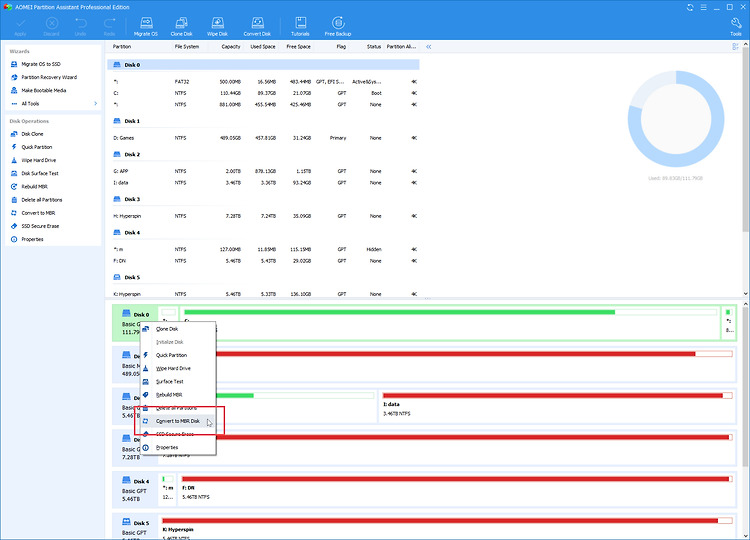Select Disk 0 header row in list
750x540 pixels.
263,65
